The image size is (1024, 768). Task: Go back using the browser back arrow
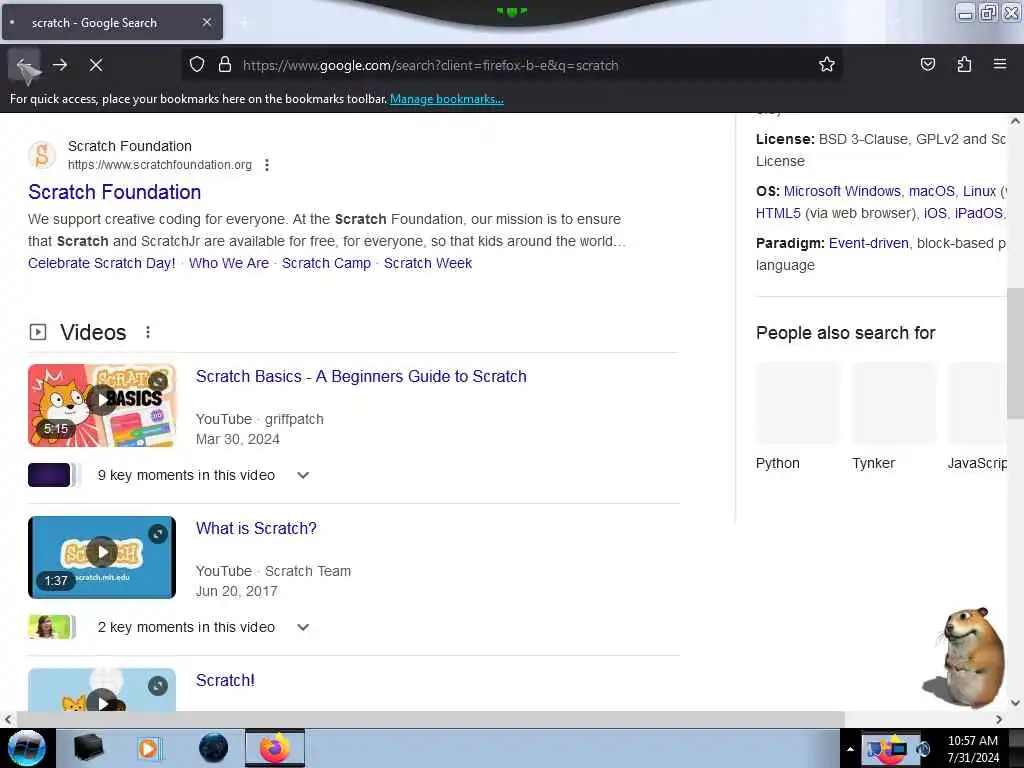click(24, 65)
